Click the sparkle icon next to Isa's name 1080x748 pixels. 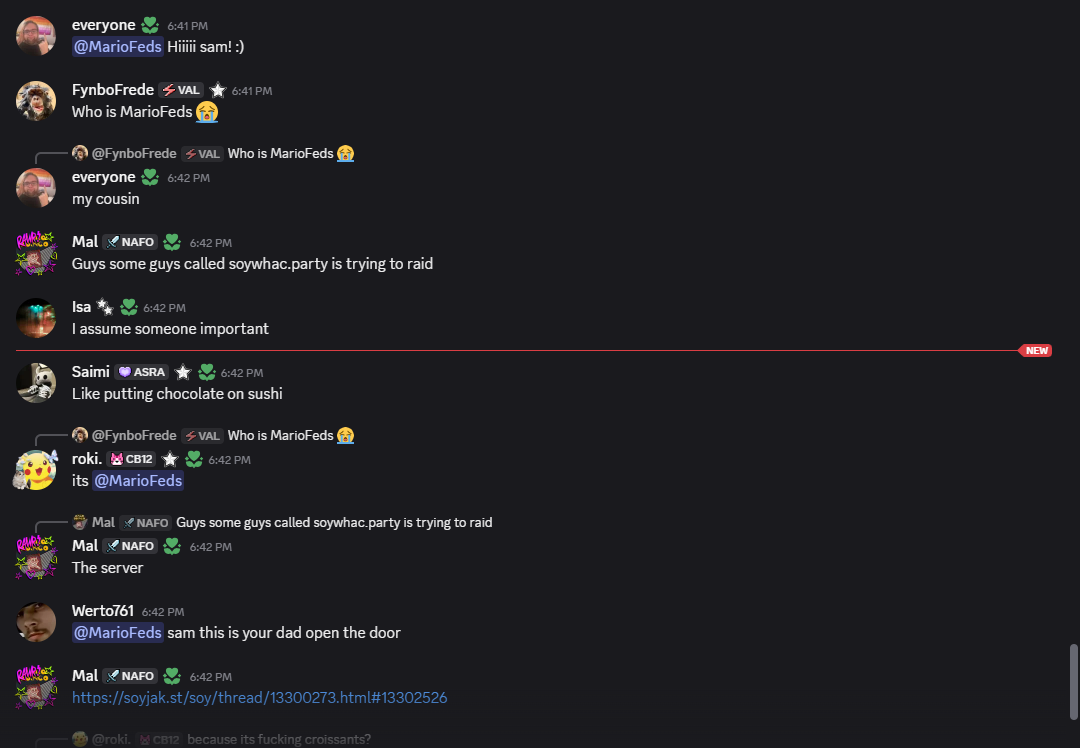coord(105,307)
